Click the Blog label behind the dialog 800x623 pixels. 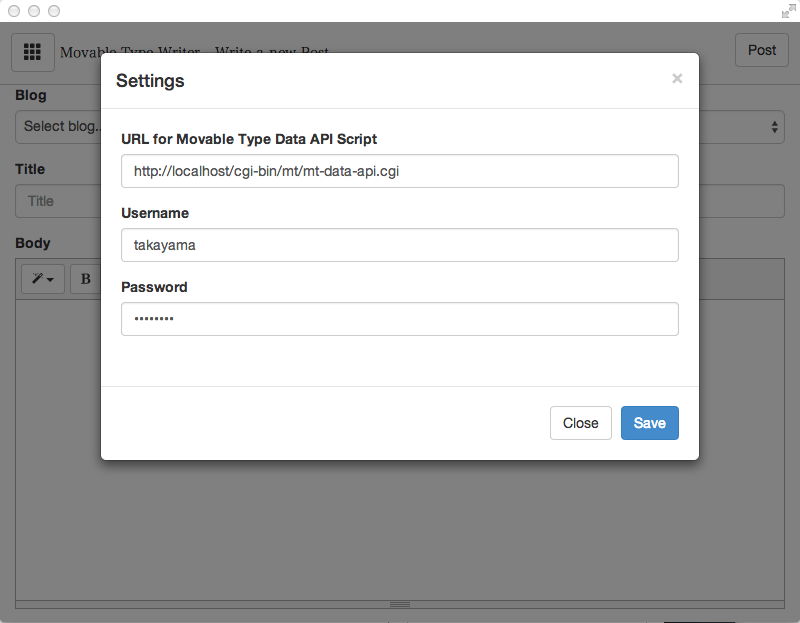31,95
